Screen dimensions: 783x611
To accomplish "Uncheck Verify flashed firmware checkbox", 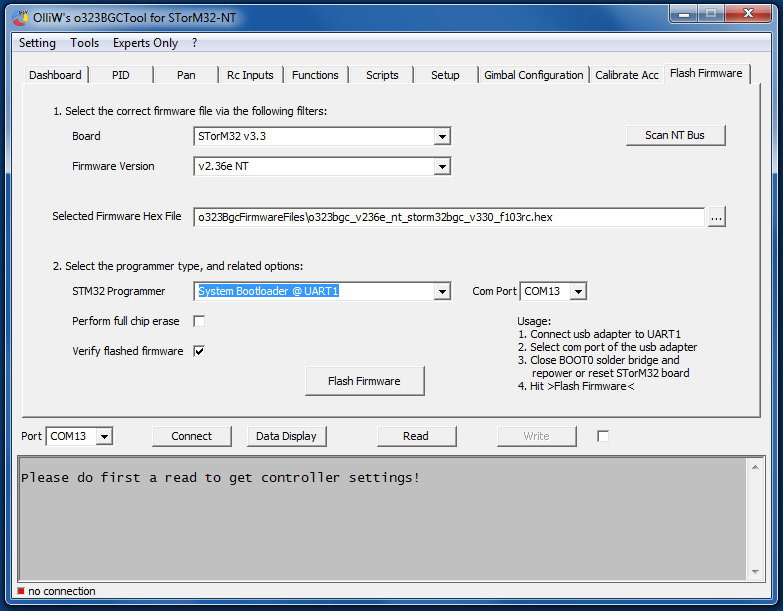I will coord(199,351).
